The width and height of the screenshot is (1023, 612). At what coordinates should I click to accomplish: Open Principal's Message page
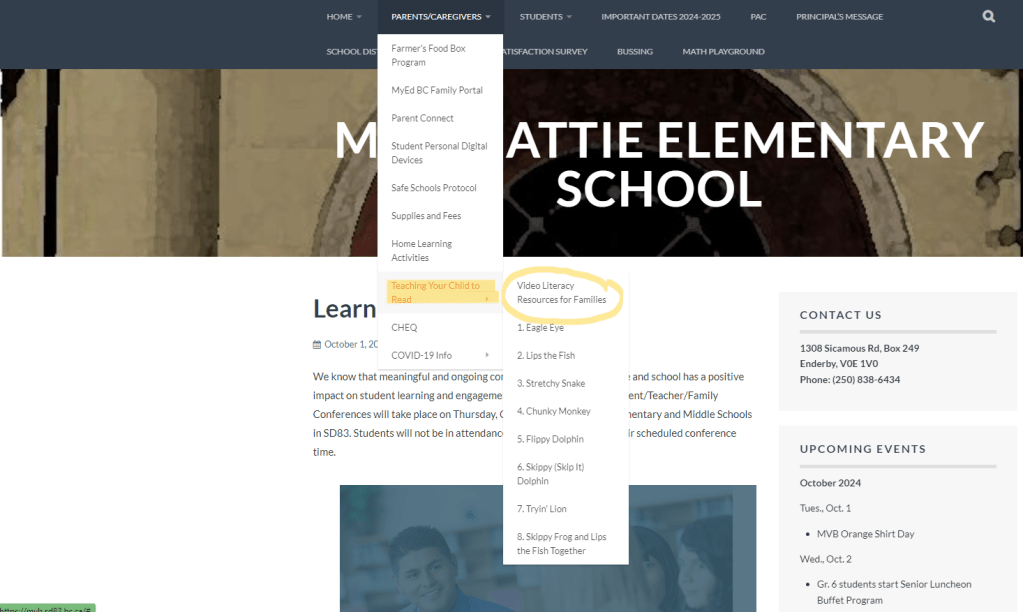point(839,17)
